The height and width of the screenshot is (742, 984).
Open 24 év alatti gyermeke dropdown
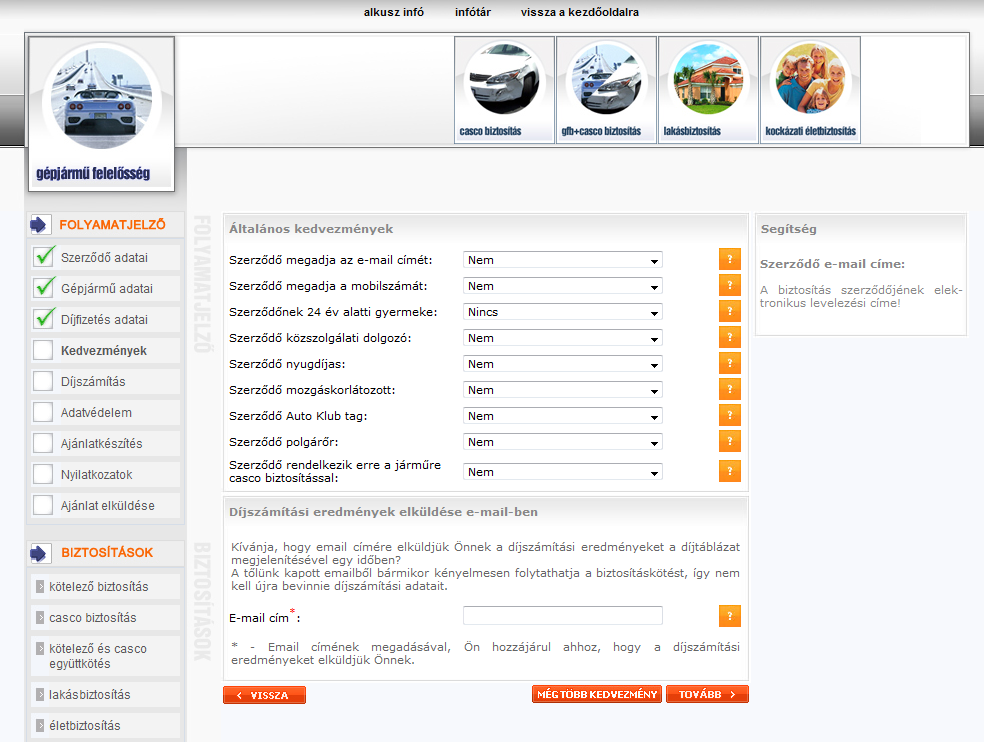tap(562, 312)
